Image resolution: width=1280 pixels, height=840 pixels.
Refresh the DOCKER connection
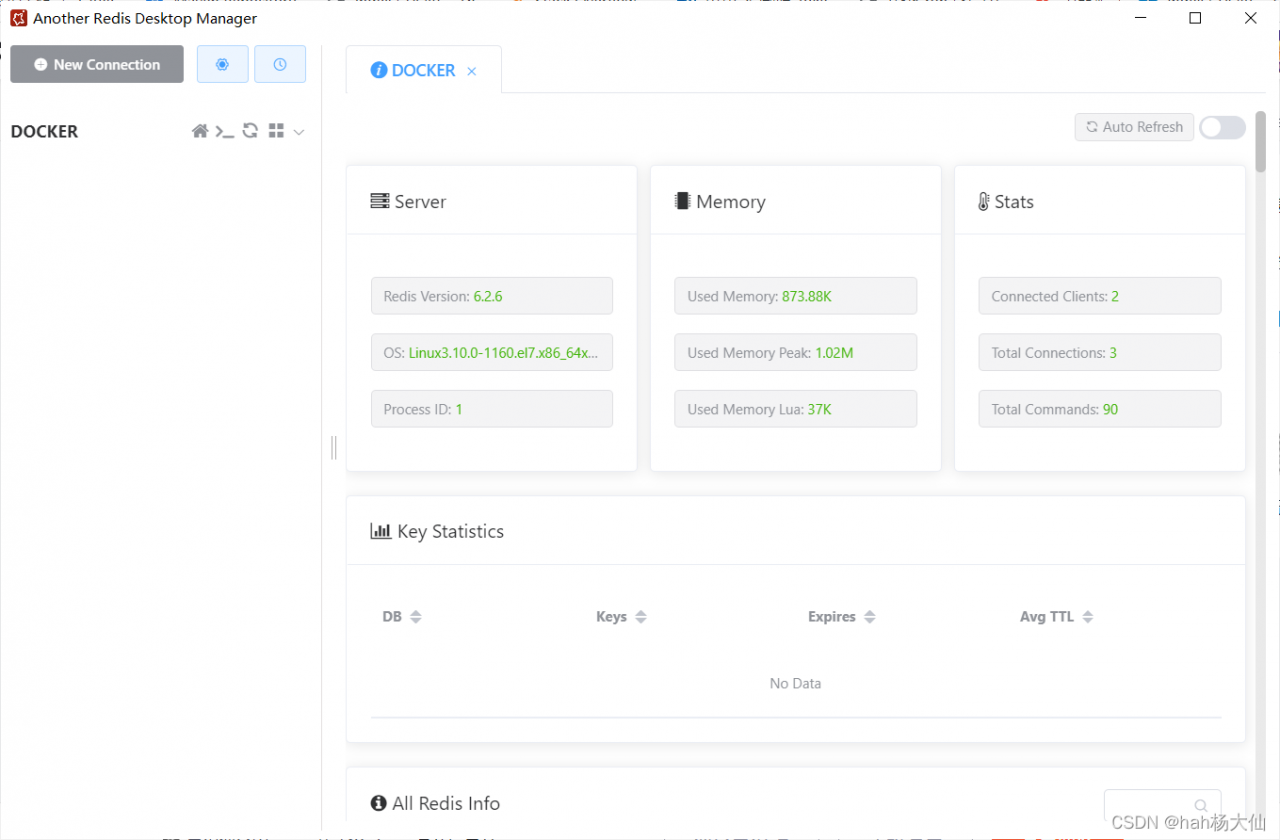[x=251, y=131]
